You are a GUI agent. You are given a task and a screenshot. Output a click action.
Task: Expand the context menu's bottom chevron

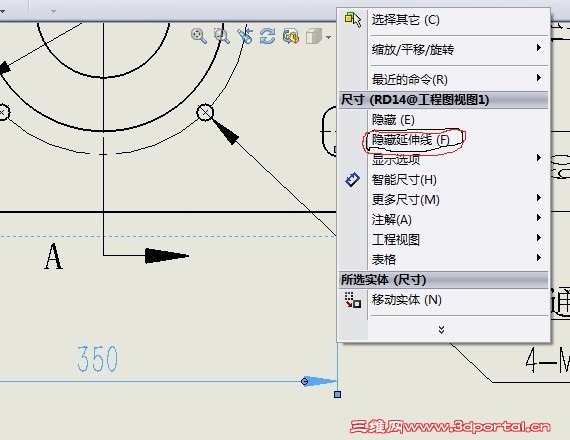click(x=441, y=330)
